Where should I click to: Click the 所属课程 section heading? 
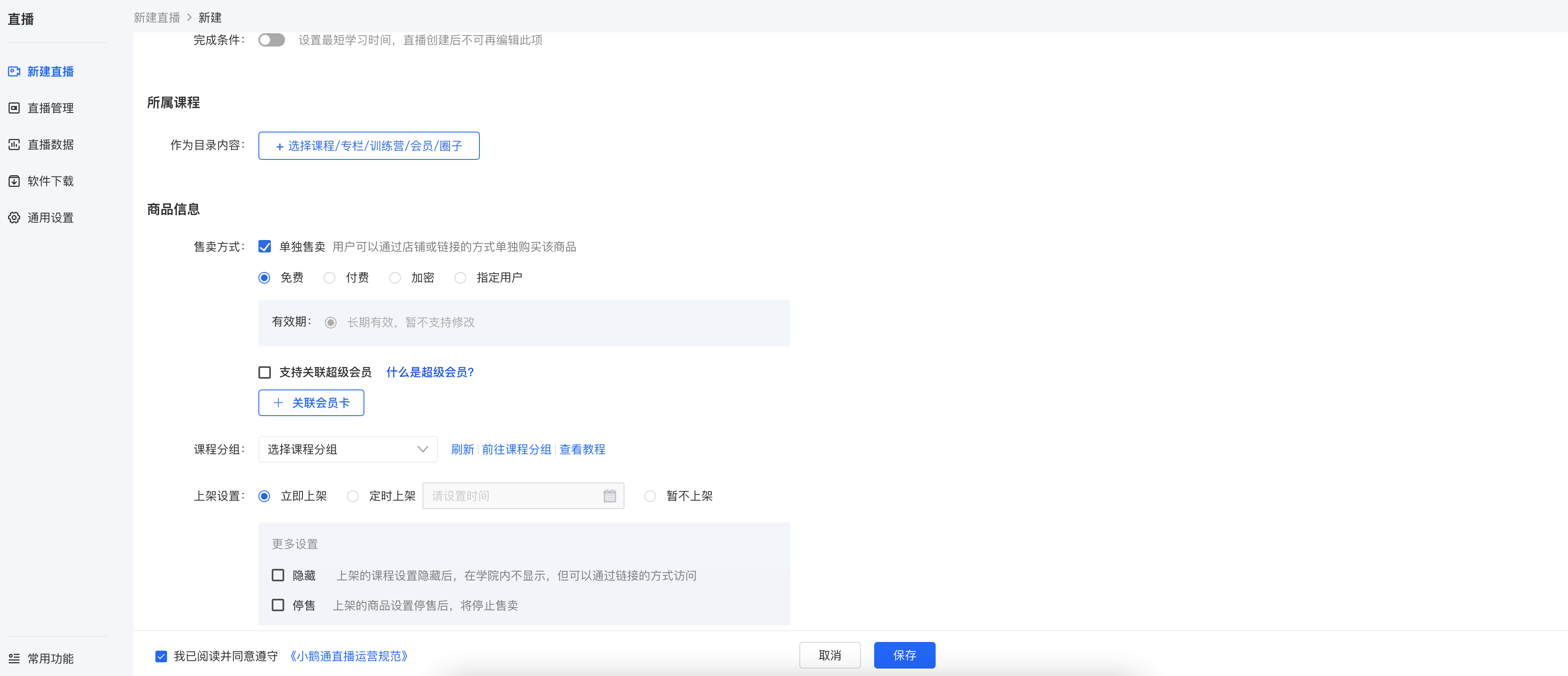click(x=174, y=103)
